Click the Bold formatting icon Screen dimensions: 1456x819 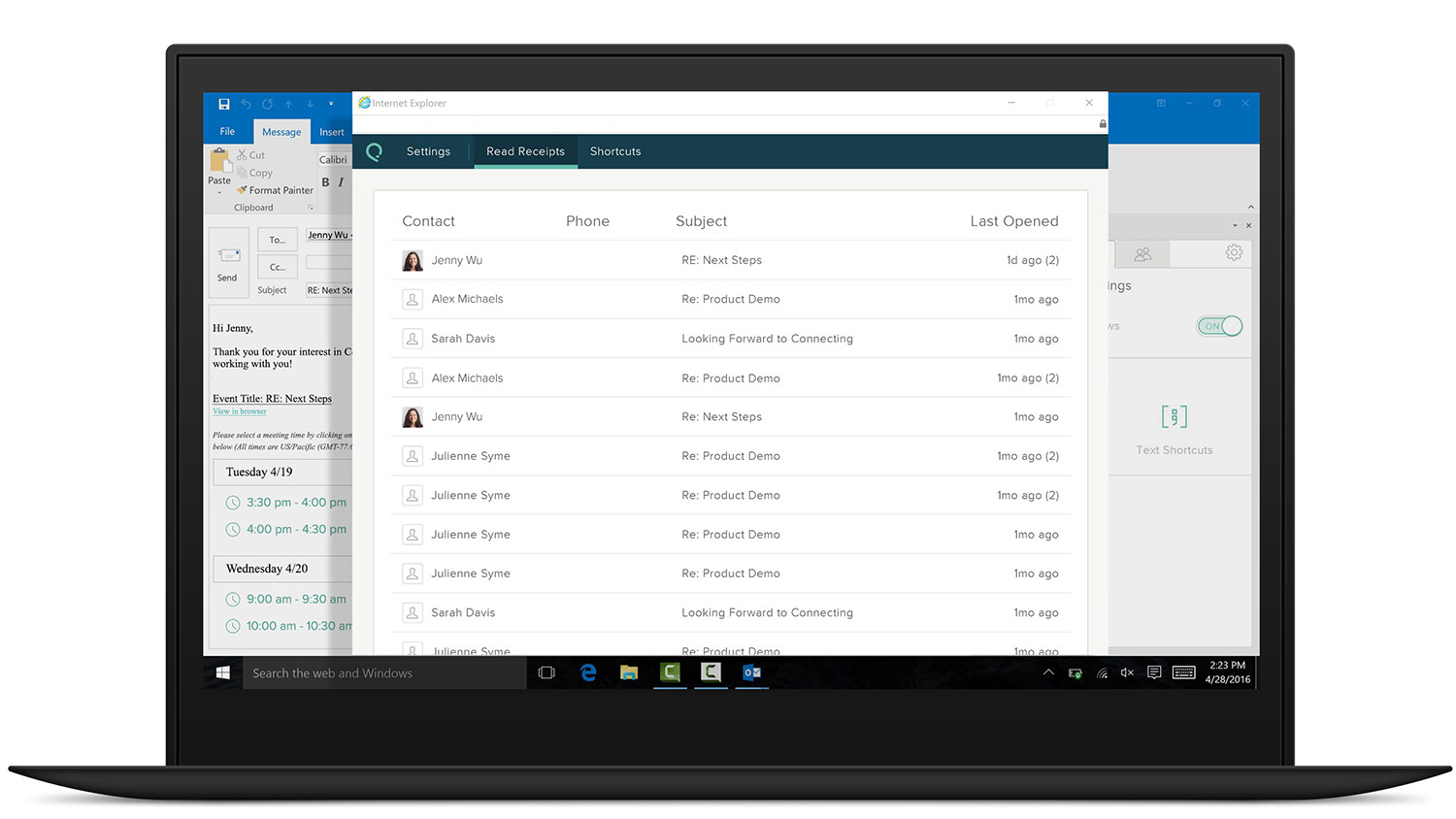coord(325,182)
